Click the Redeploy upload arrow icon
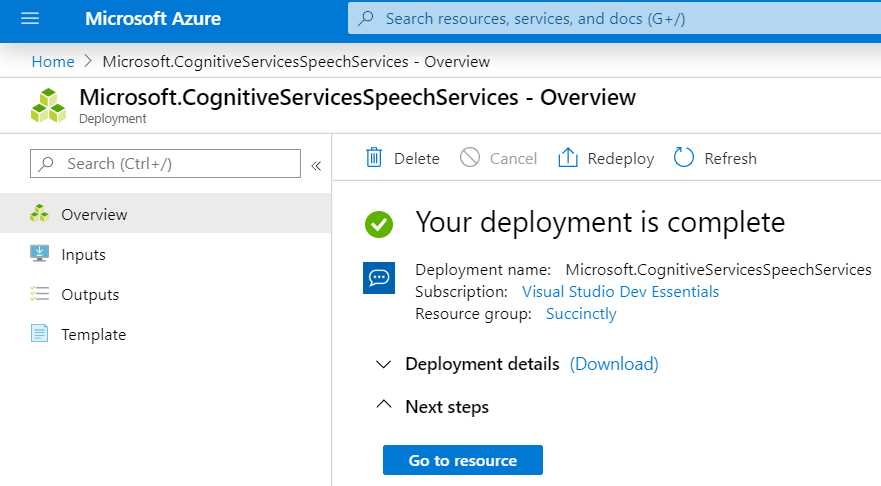Image resolution: width=881 pixels, height=486 pixels. click(x=567, y=157)
